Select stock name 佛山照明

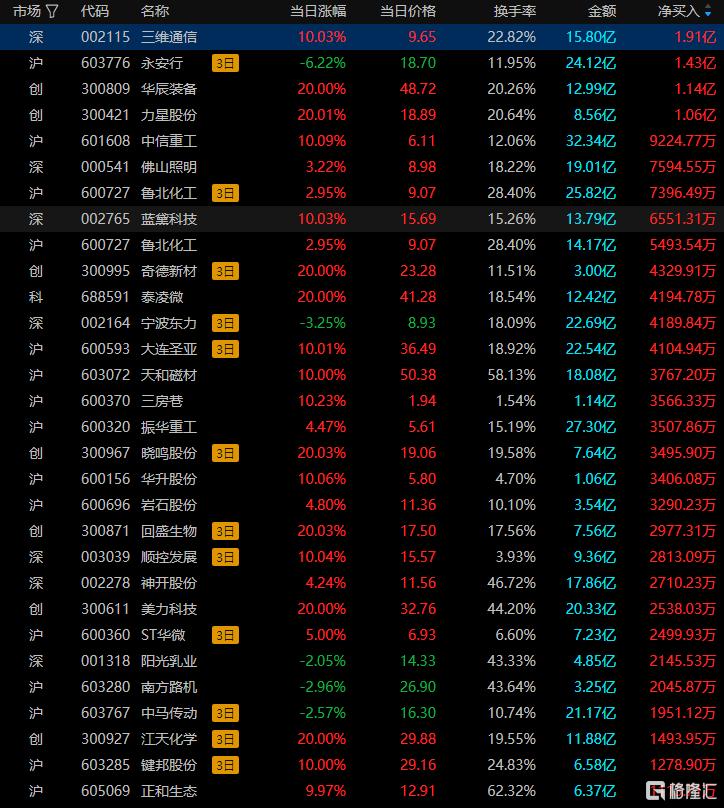click(x=169, y=167)
